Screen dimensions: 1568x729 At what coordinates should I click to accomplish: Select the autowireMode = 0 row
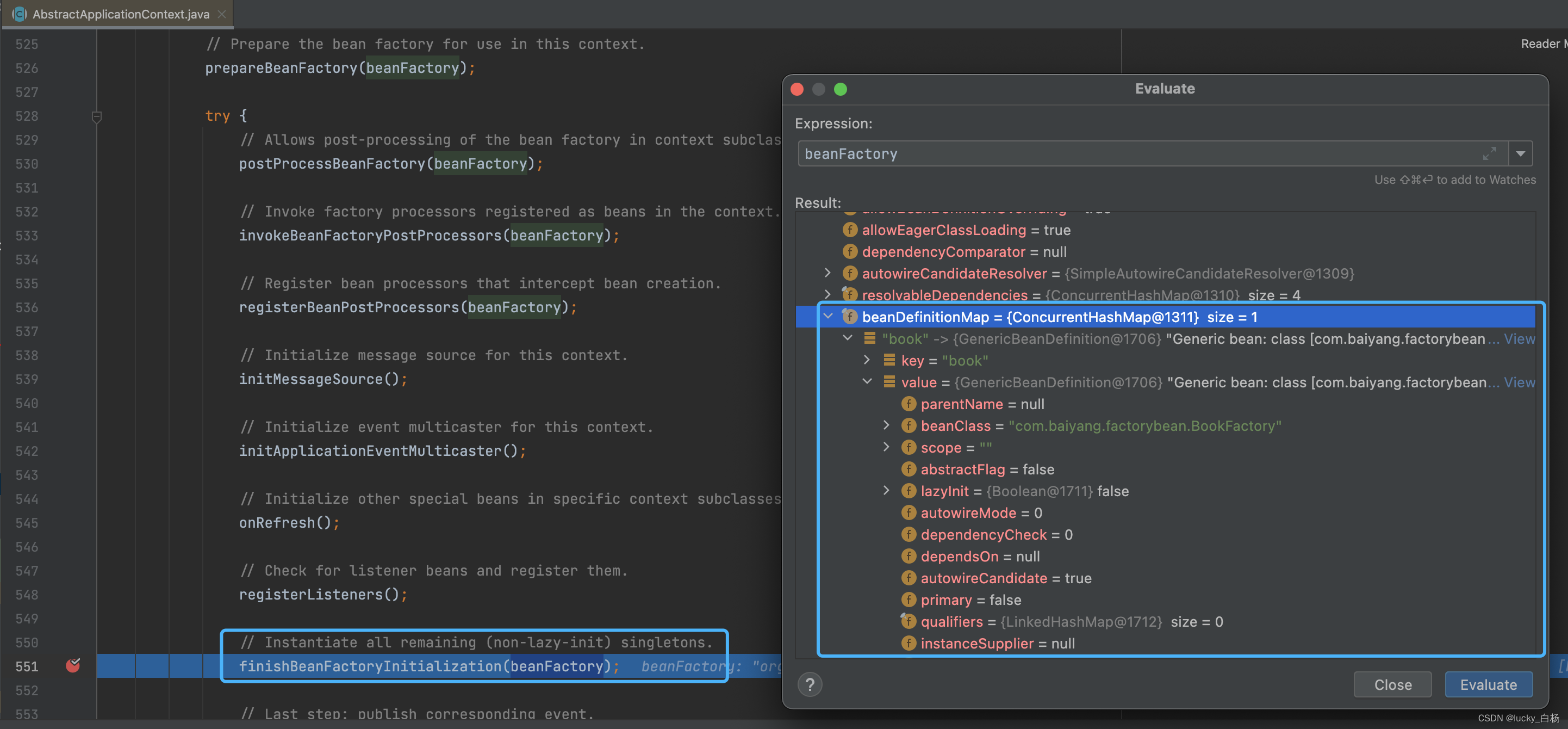point(1165,513)
